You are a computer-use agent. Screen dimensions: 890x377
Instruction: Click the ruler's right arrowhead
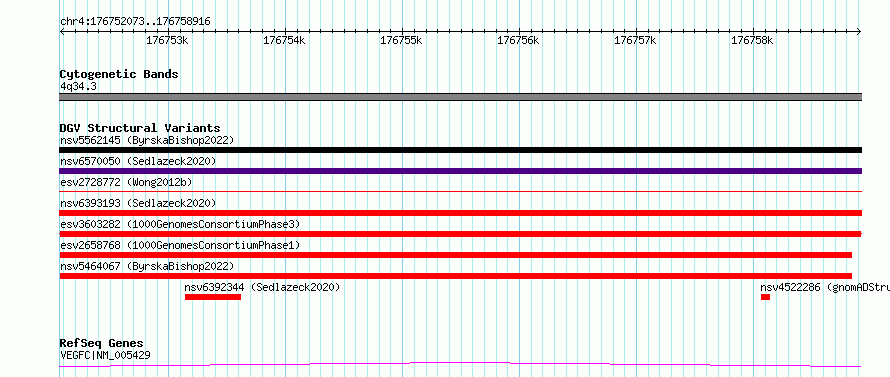859,32
